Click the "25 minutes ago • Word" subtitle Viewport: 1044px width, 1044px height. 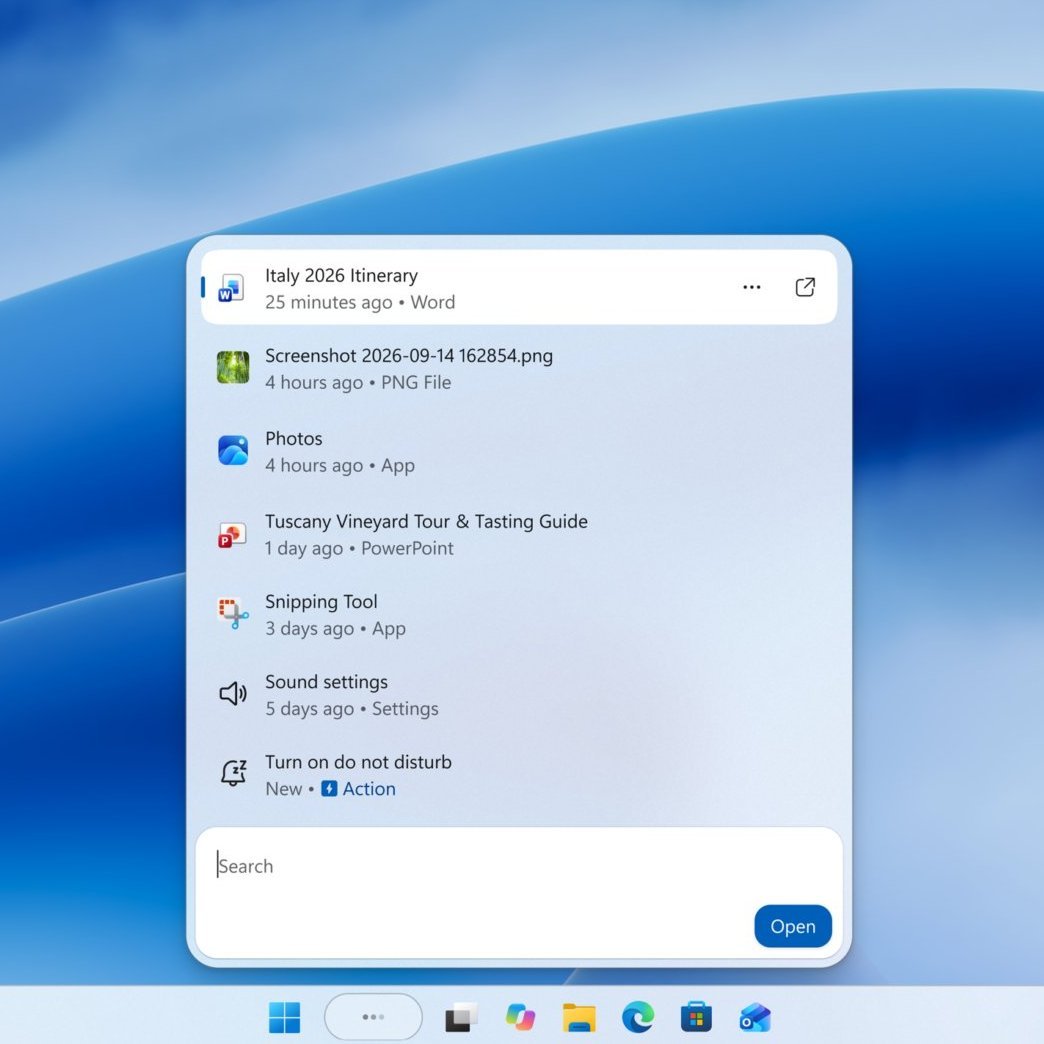pyautogui.click(x=360, y=302)
